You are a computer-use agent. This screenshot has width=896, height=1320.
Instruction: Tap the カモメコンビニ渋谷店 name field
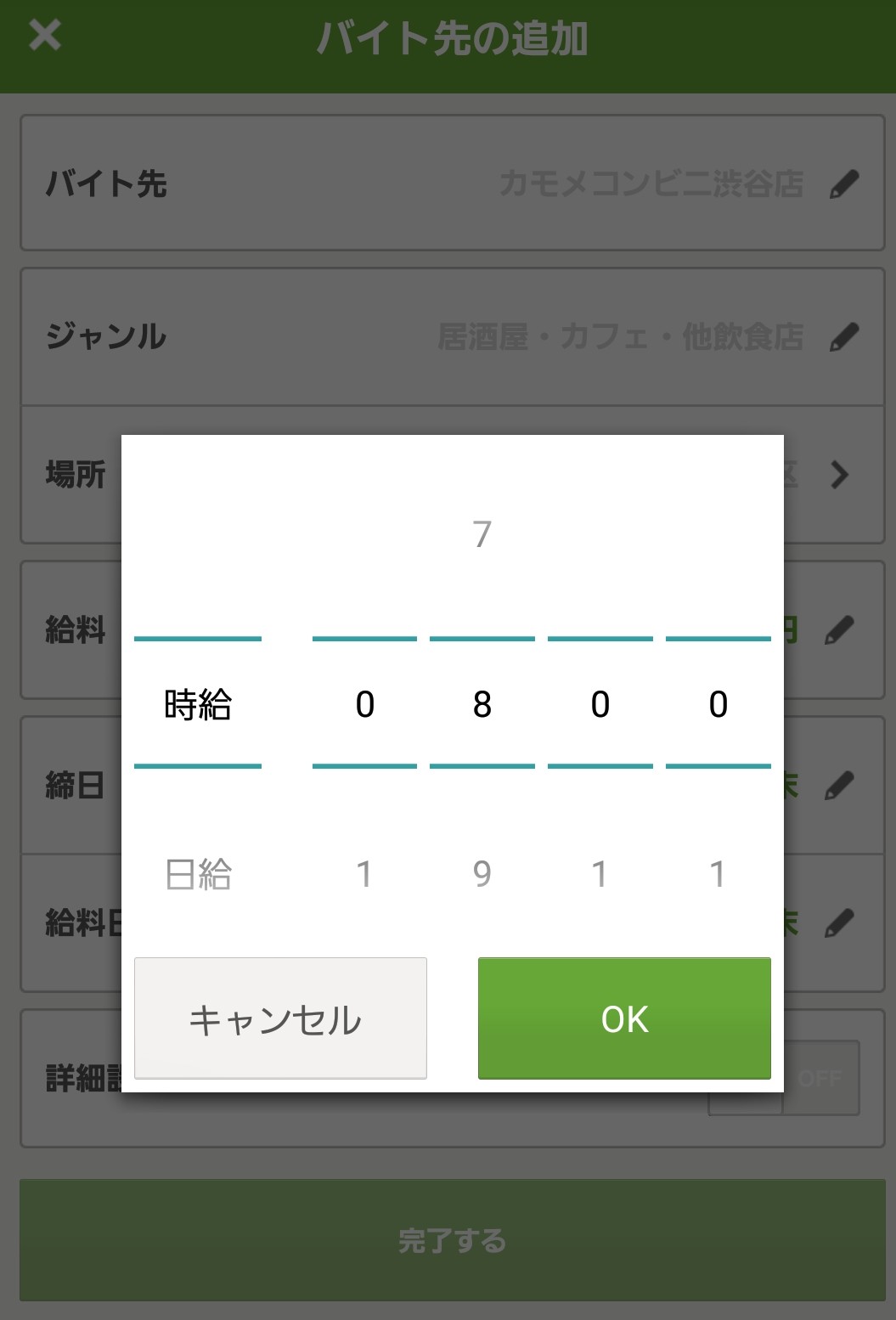pos(651,183)
